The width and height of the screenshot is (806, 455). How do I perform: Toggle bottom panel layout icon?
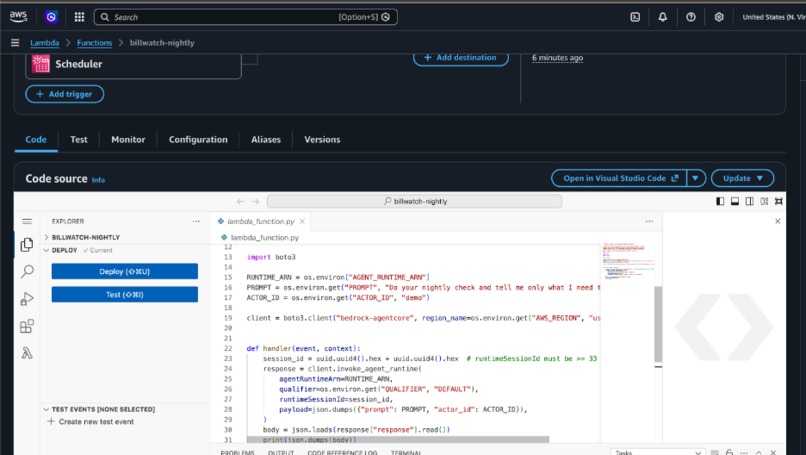(735, 201)
